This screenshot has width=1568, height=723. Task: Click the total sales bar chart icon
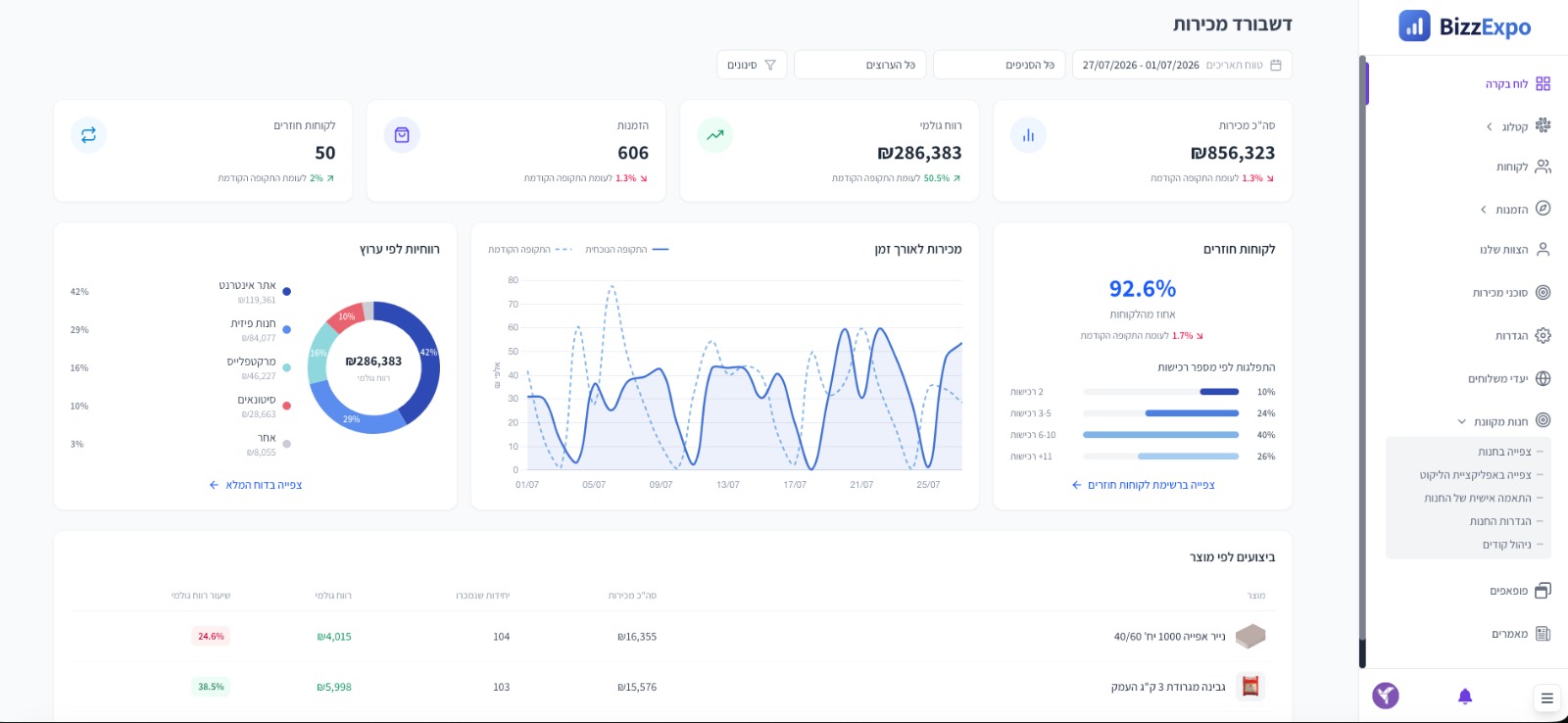coord(1028,135)
